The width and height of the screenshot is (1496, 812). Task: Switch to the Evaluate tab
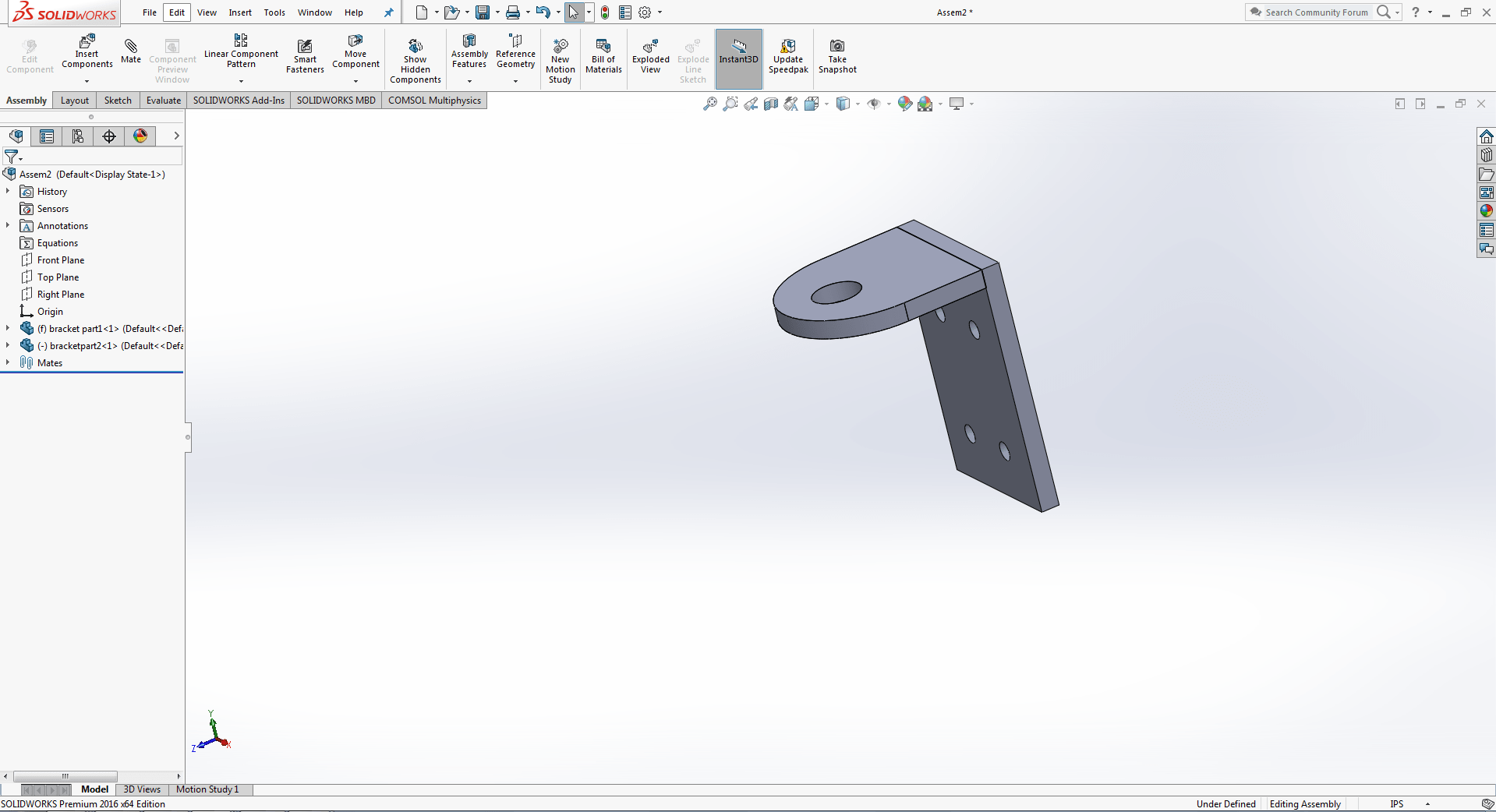164,101
